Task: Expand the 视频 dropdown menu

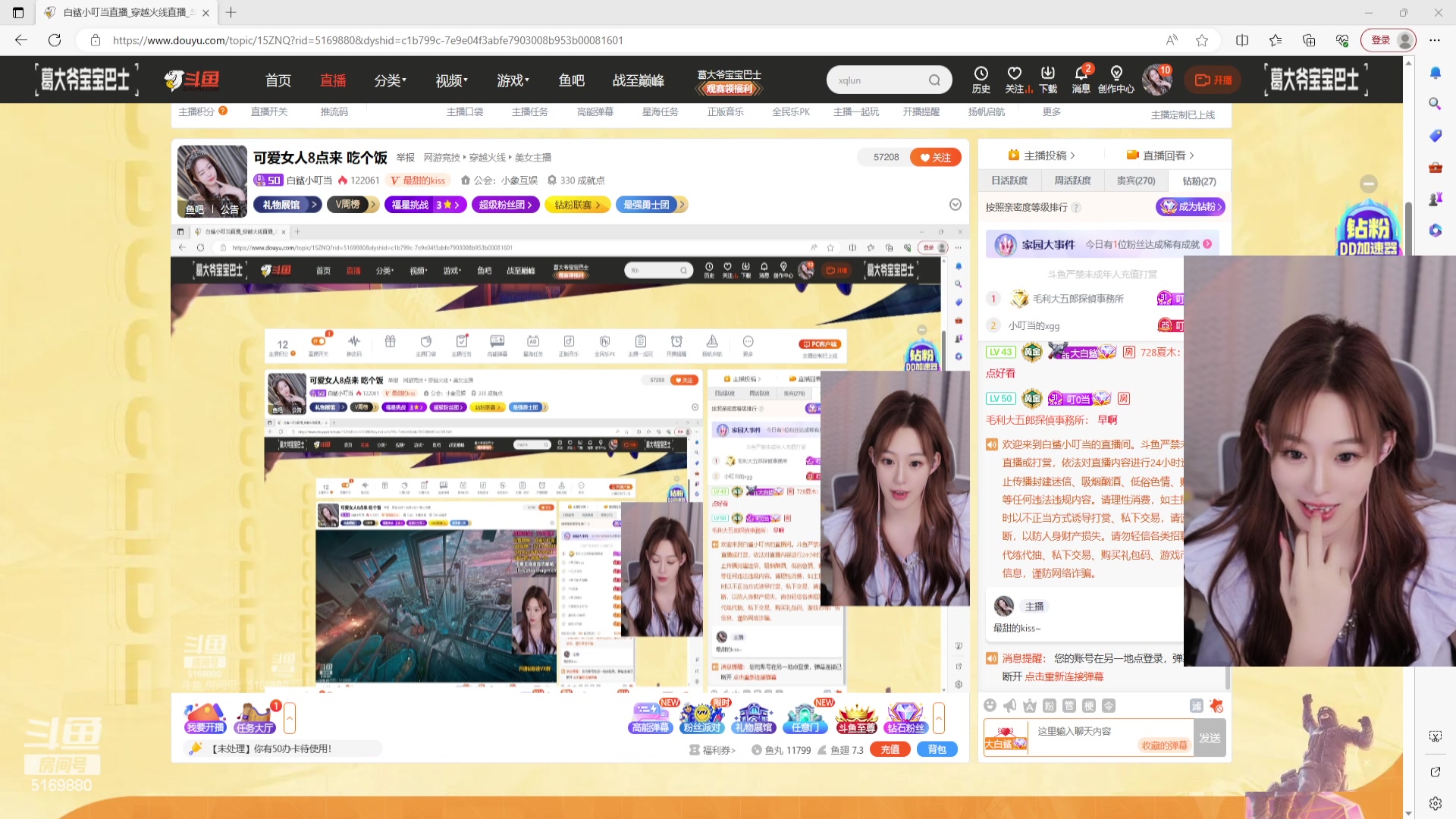Action: tap(452, 80)
